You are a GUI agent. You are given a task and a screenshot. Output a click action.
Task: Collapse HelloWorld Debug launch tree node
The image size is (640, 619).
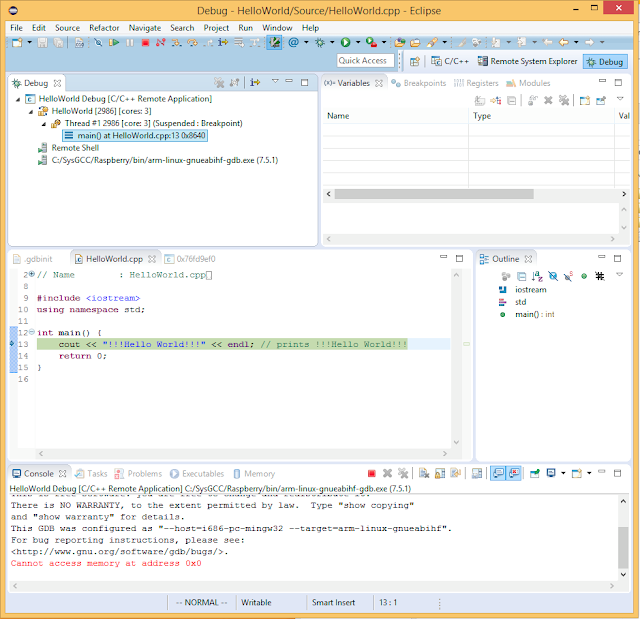point(18,99)
